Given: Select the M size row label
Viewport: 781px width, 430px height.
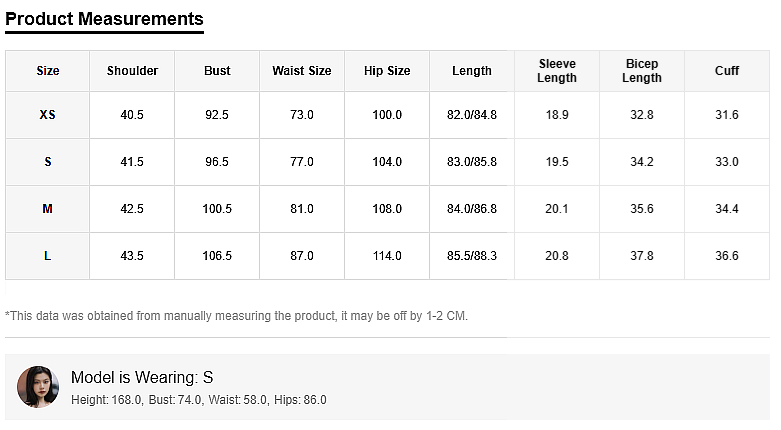Looking at the screenshot, I should (x=48, y=209).
